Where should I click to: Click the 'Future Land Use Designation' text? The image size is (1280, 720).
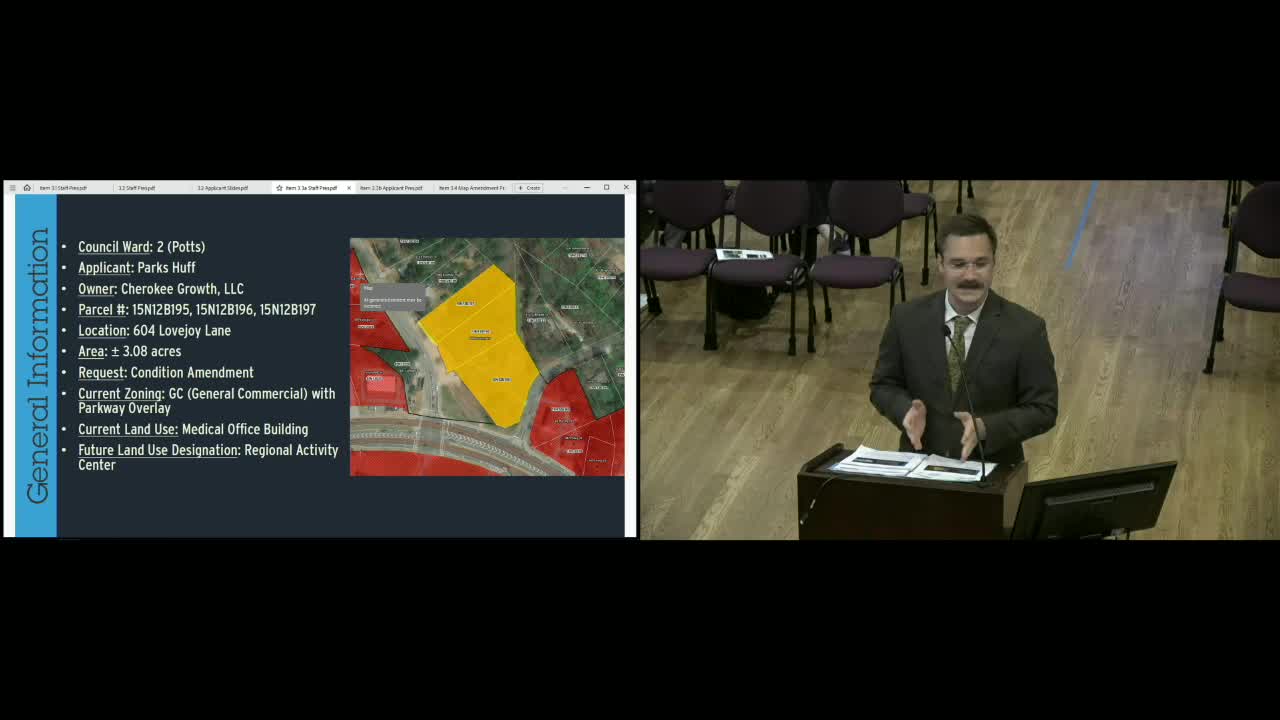click(158, 450)
